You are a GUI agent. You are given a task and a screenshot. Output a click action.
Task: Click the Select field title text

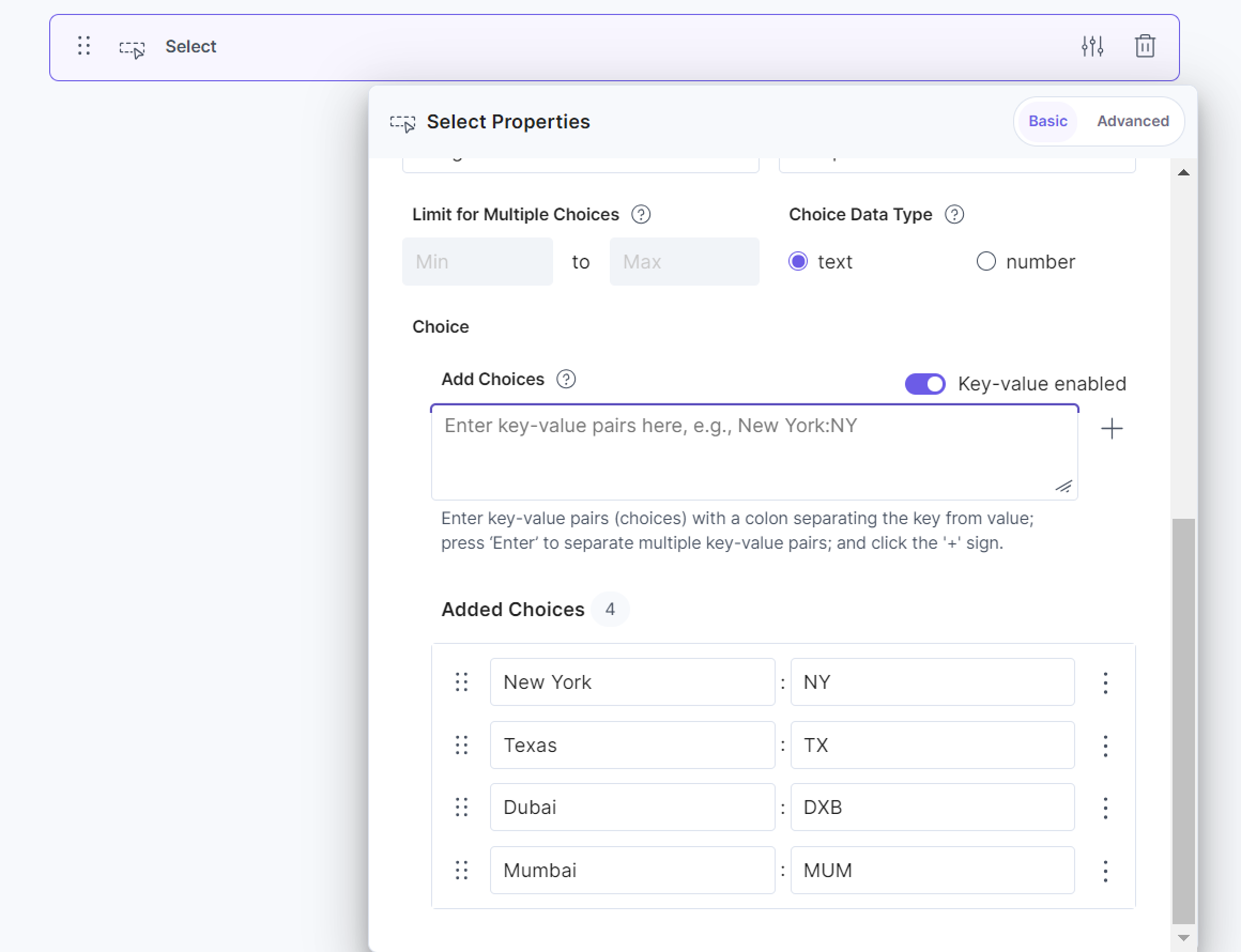[x=190, y=47]
